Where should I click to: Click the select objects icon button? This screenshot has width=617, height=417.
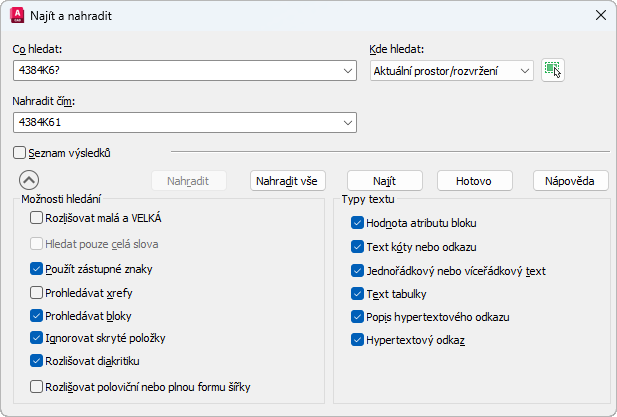coord(553,70)
